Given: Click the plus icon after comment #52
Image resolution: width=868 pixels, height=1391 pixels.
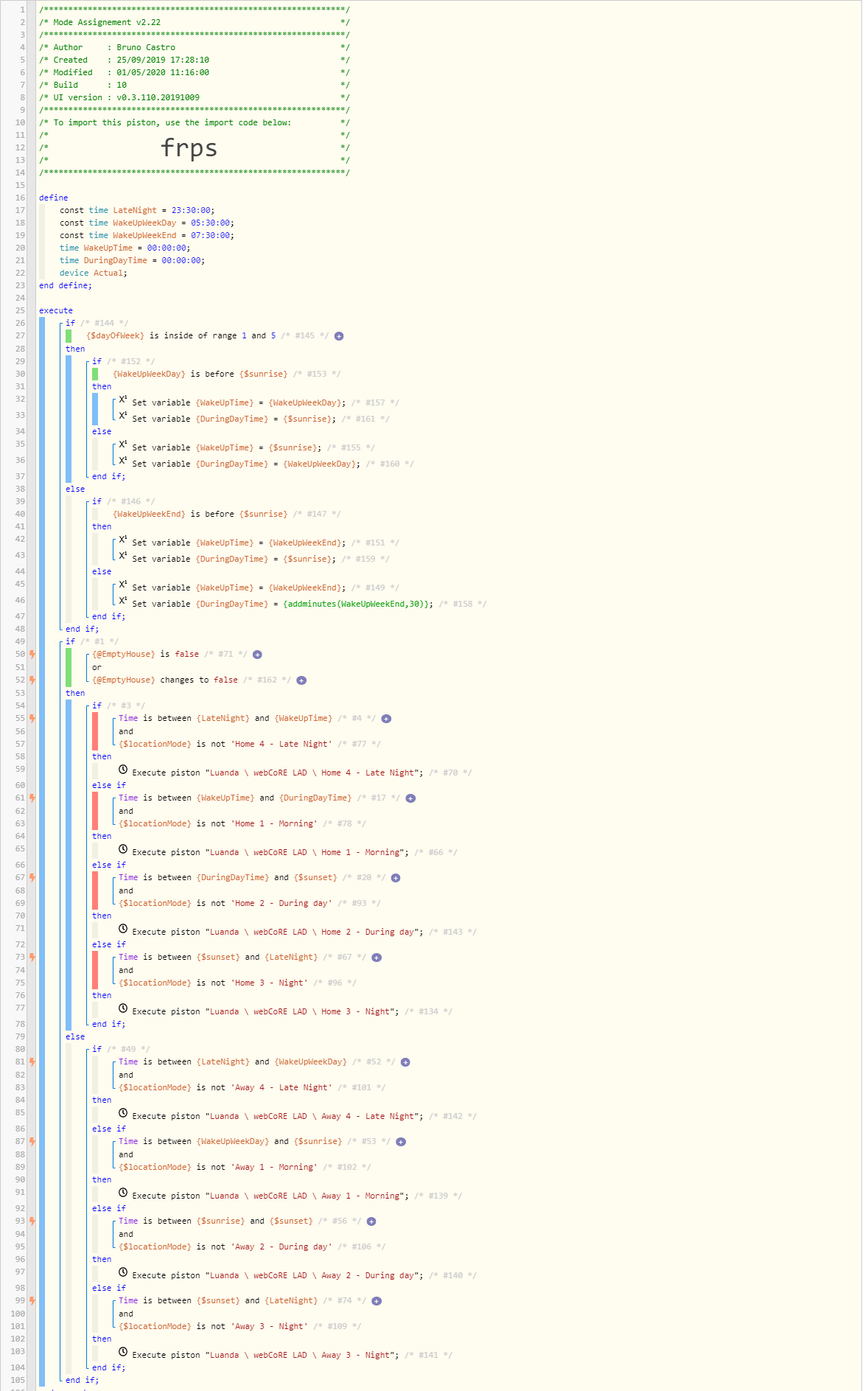Looking at the screenshot, I should [405, 1062].
